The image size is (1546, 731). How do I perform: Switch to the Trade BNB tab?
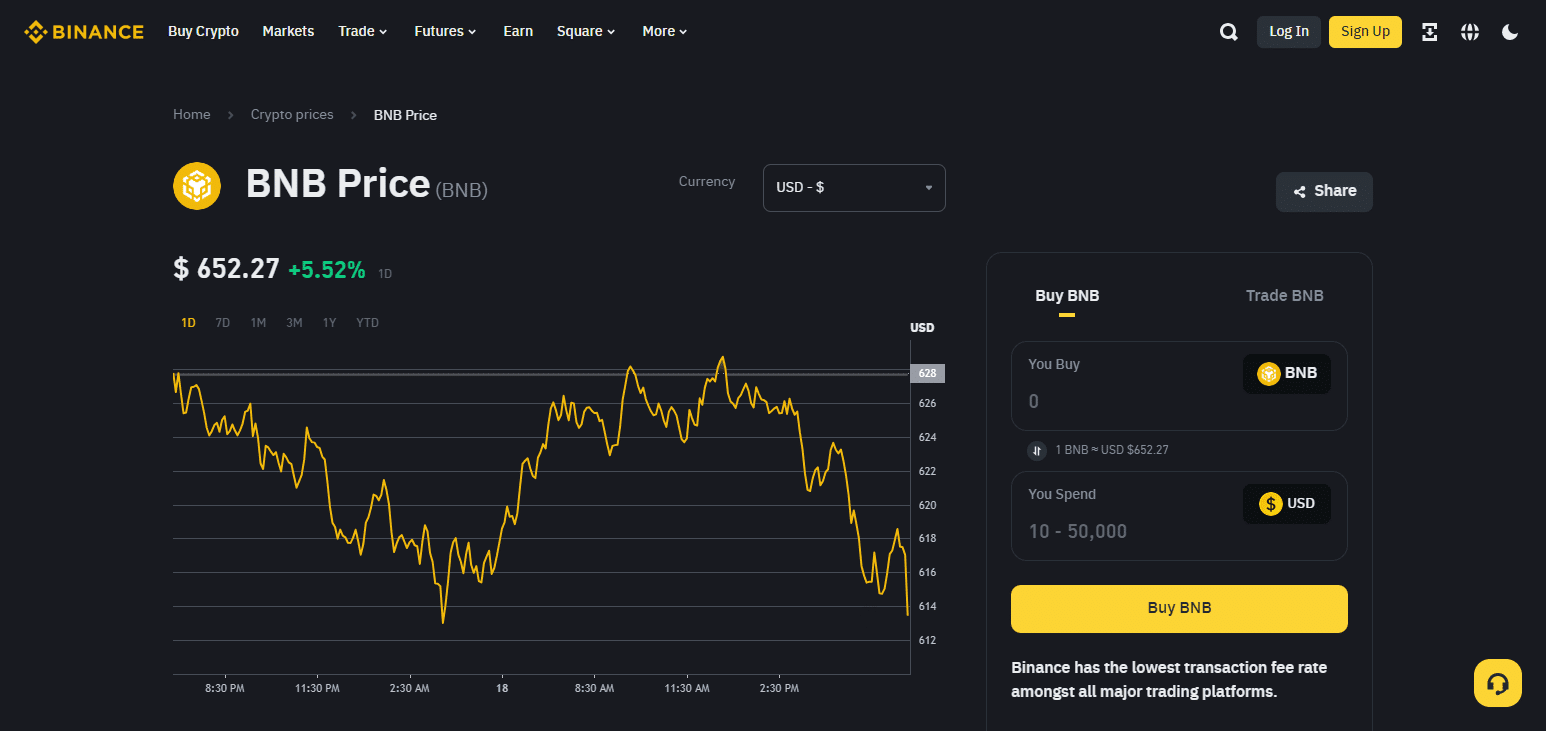1285,296
